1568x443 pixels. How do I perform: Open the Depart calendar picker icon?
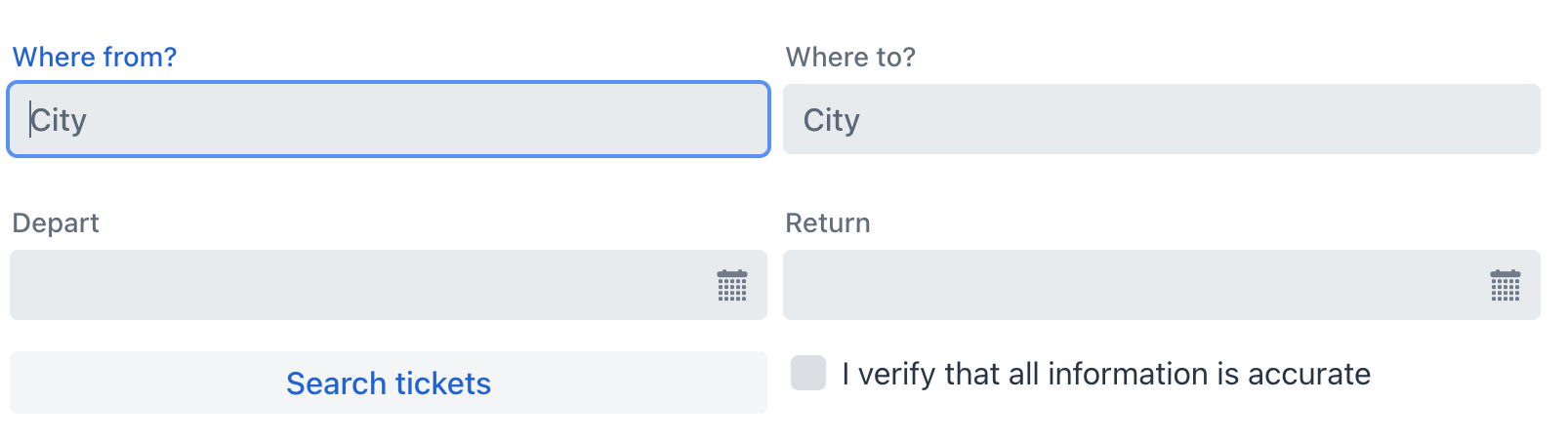click(x=732, y=286)
